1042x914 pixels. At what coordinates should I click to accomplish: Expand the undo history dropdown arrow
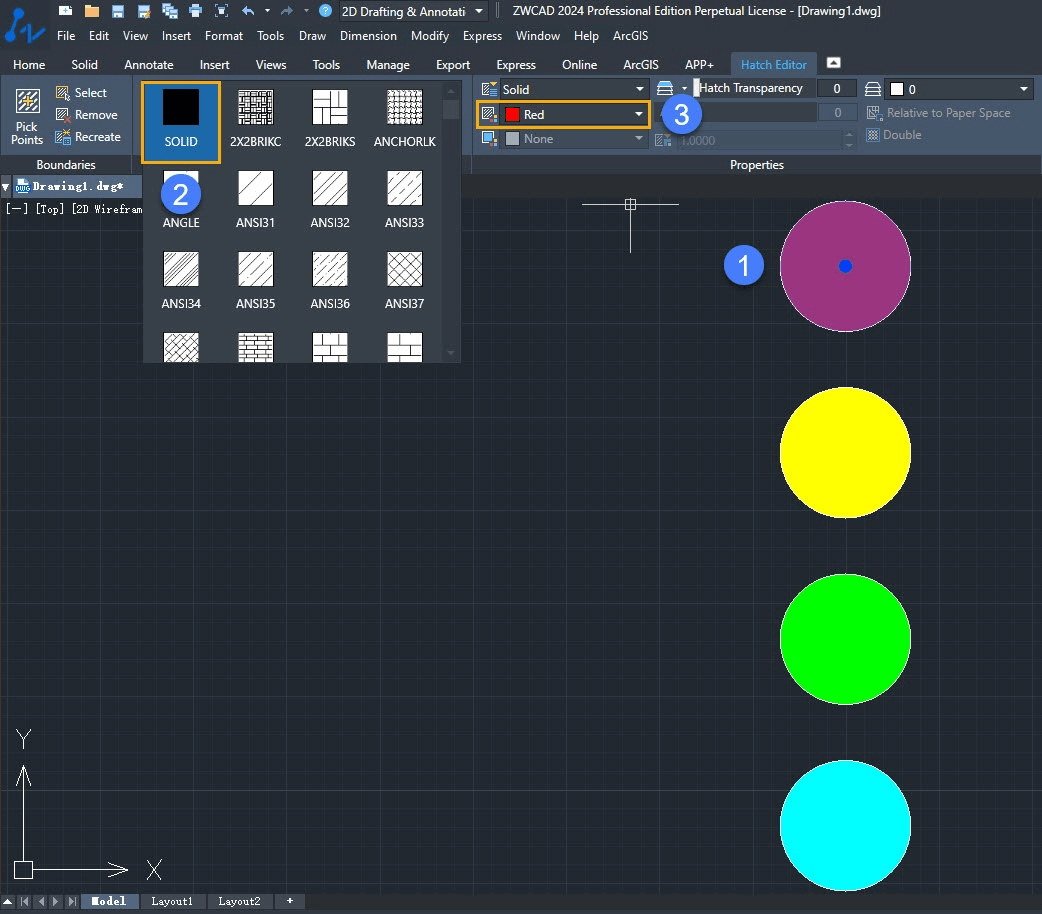click(267, 11)
